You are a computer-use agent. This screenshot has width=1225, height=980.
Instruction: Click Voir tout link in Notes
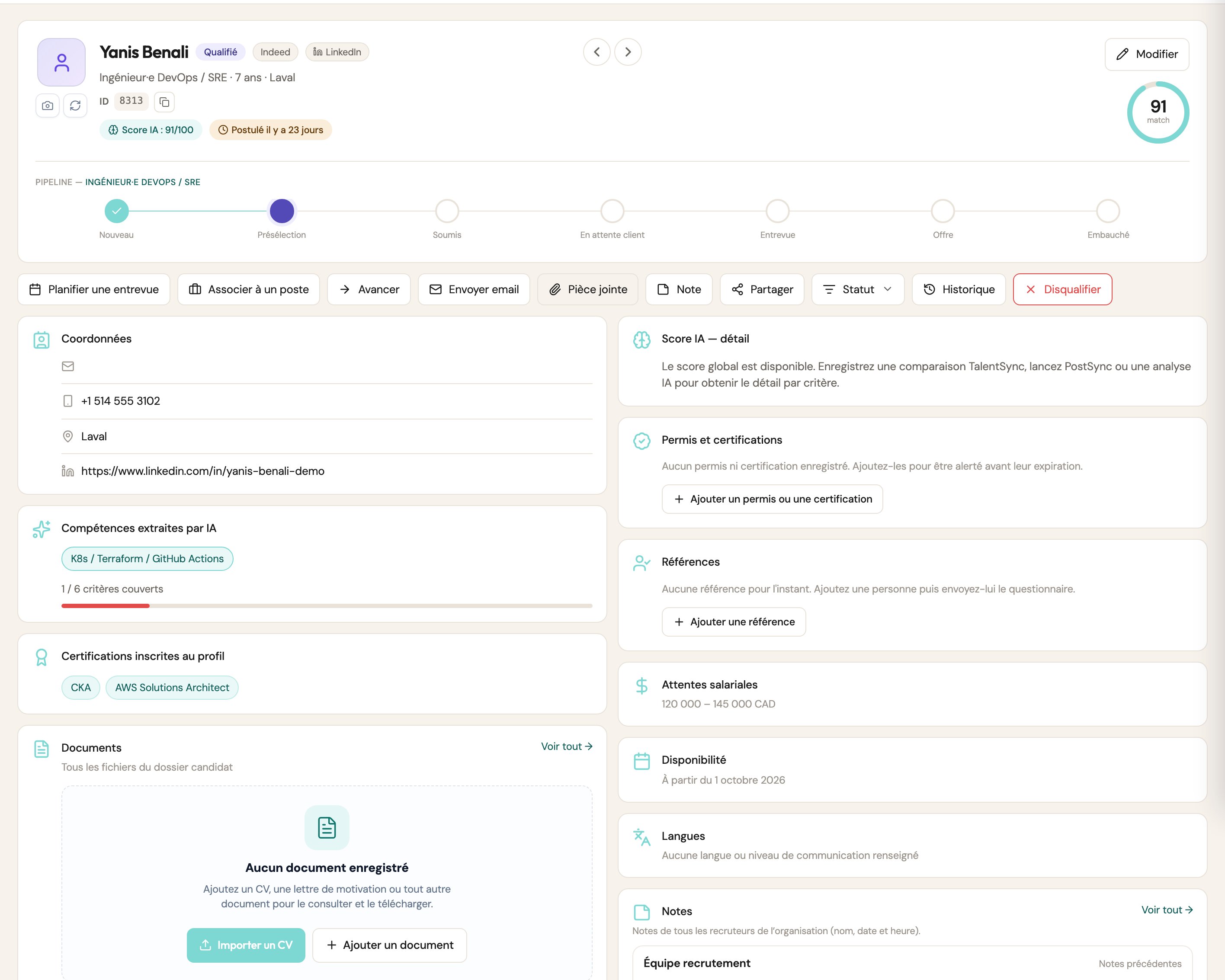coord(1167,910)
